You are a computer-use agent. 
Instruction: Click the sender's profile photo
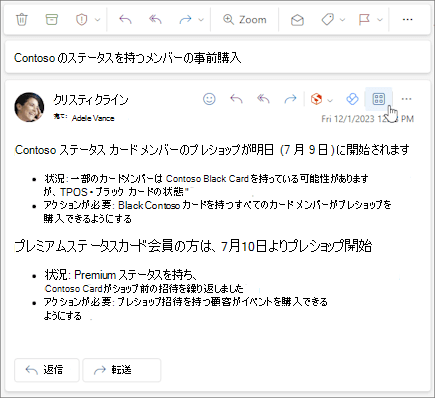tap(29, 107)
